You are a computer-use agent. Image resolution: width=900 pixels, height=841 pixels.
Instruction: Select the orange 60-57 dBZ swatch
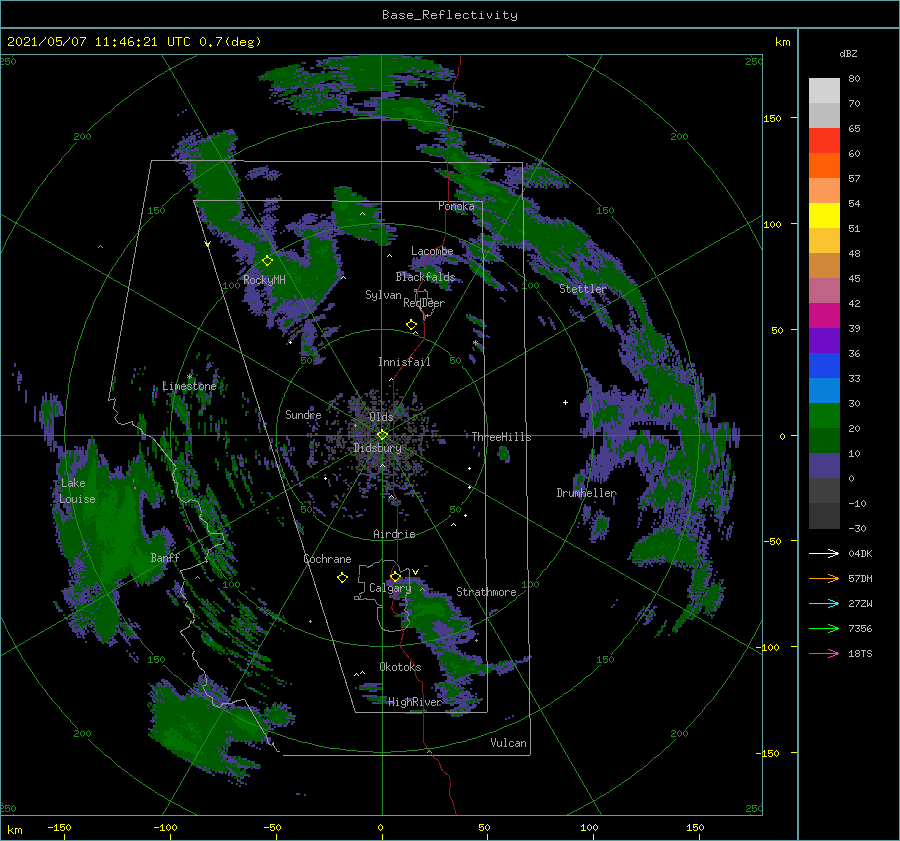pos(824,166)
